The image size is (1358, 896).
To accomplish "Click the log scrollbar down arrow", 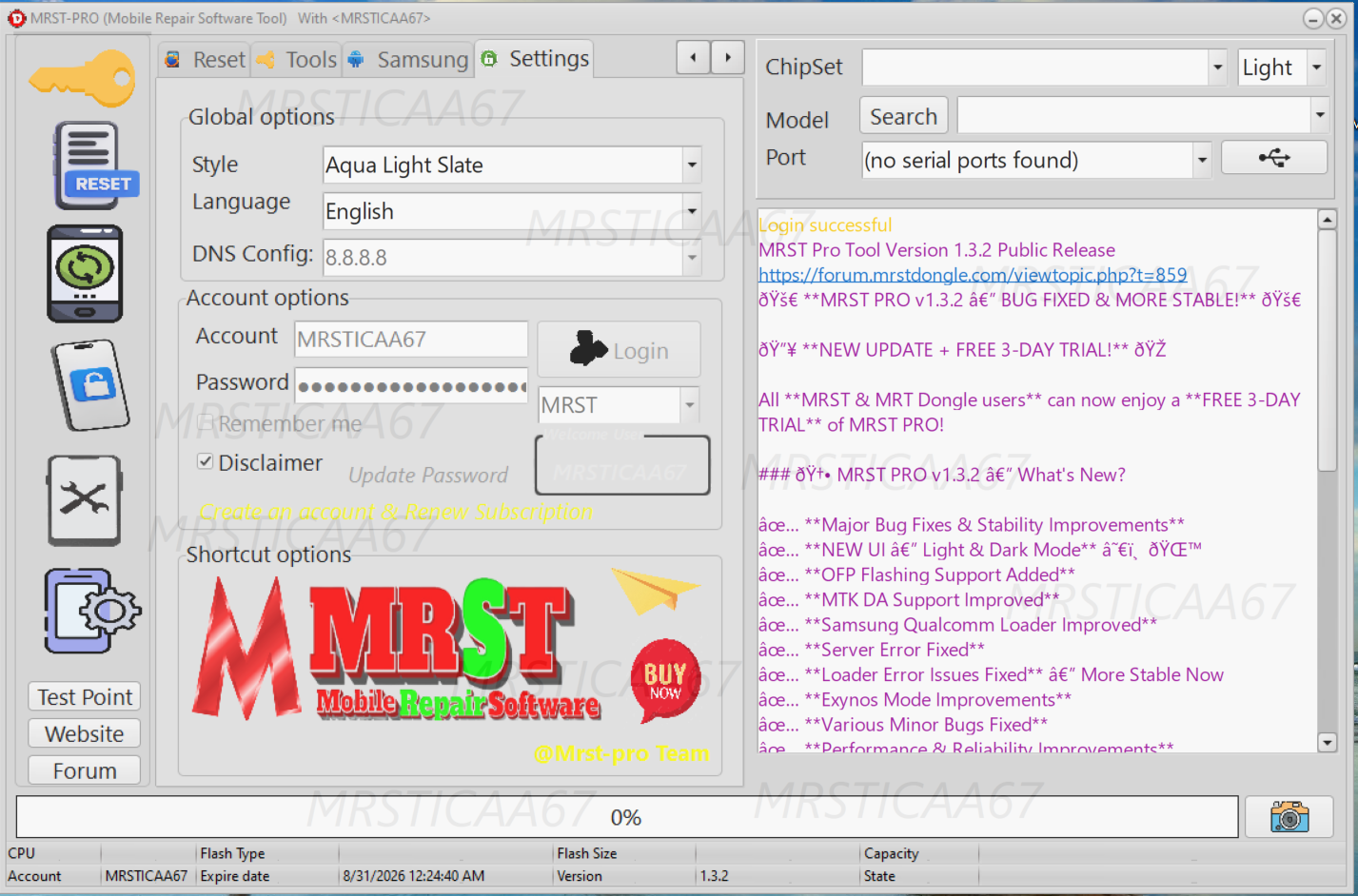I will tap(1328, 743).
